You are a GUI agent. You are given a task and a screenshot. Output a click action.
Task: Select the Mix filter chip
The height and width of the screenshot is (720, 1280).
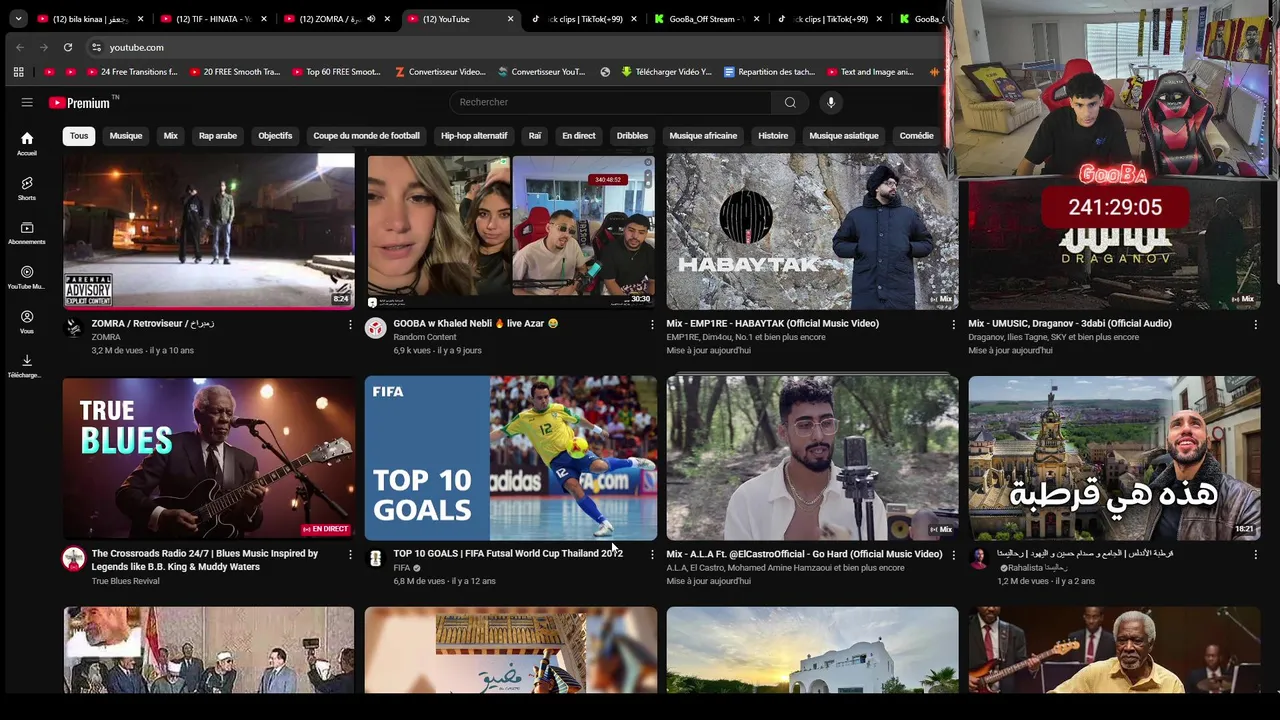click(x=171, y=136)
